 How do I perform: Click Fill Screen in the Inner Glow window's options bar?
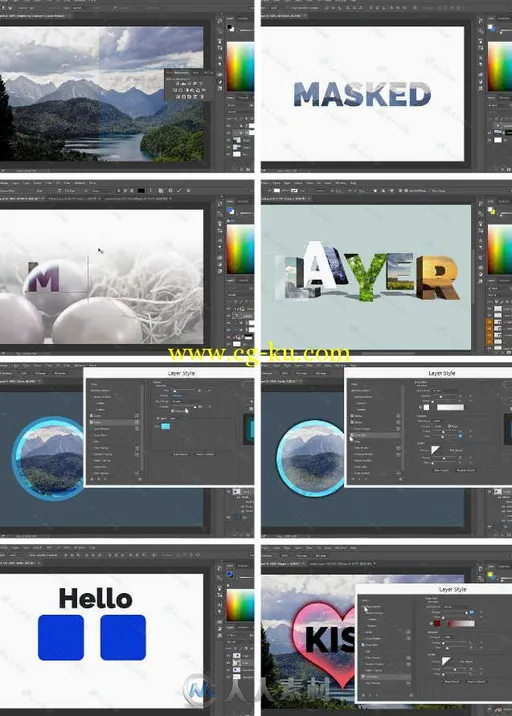[x=321, y=374]
